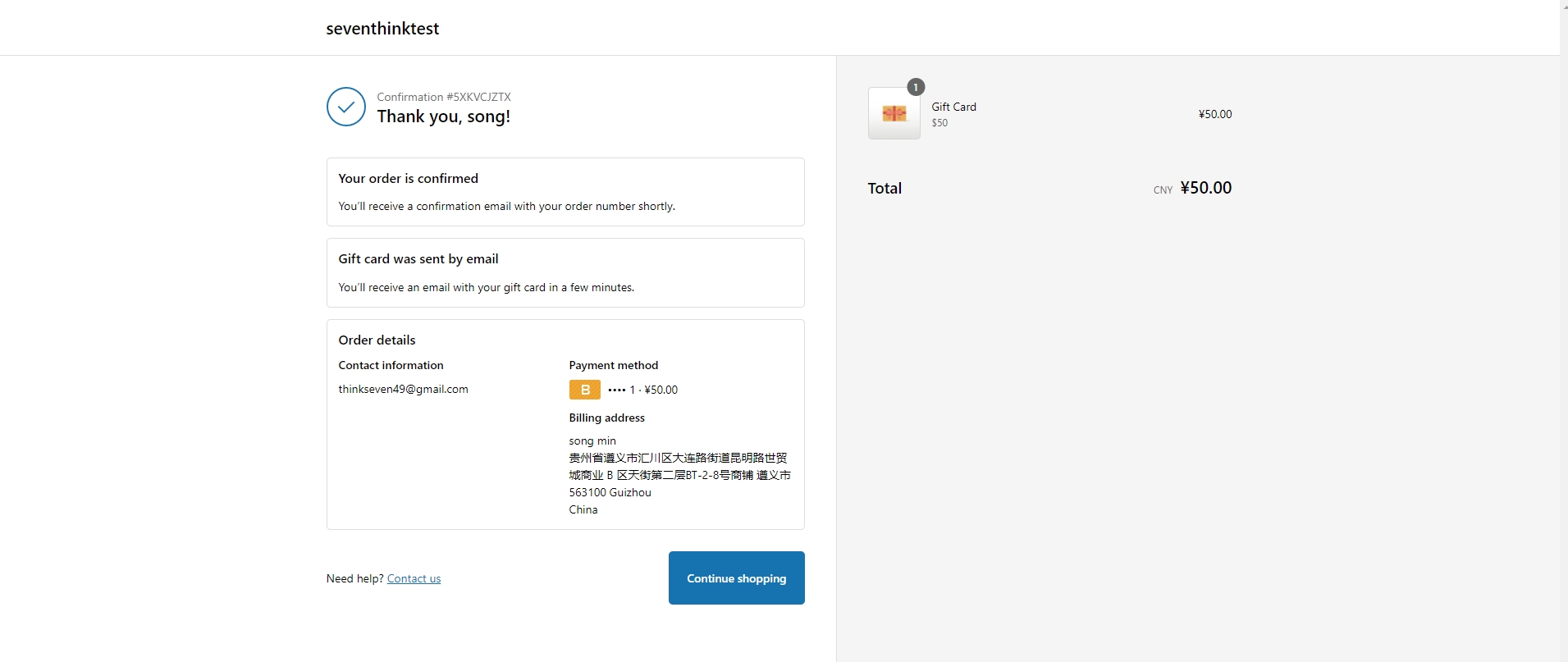Click the 'Your order is confirmed' heading
Screen dimensions: 1568x662
pos(408,178)
